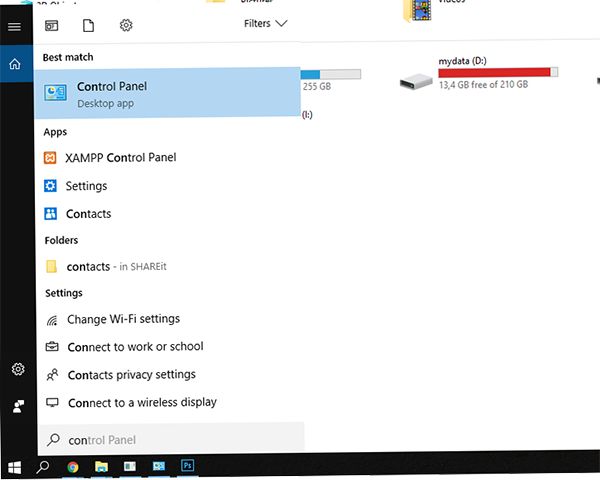The image size is (600, 480).
Task: Launch XAMPP Control Panel app
Action: (x=120, y=158)
